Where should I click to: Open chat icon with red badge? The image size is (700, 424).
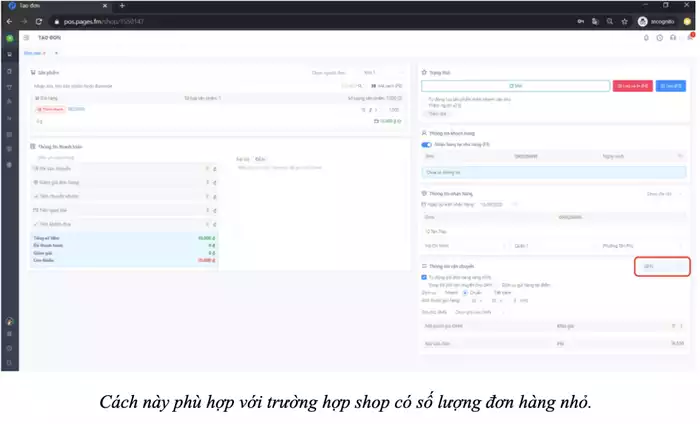click(690, 37)
